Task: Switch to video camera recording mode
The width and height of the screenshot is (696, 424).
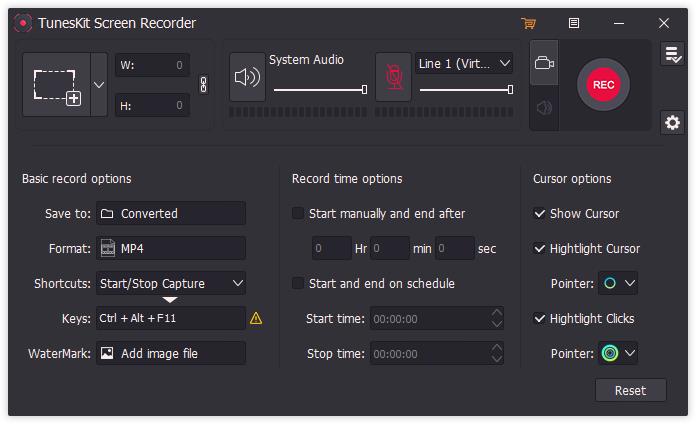Action: click(x=544, y=64)
